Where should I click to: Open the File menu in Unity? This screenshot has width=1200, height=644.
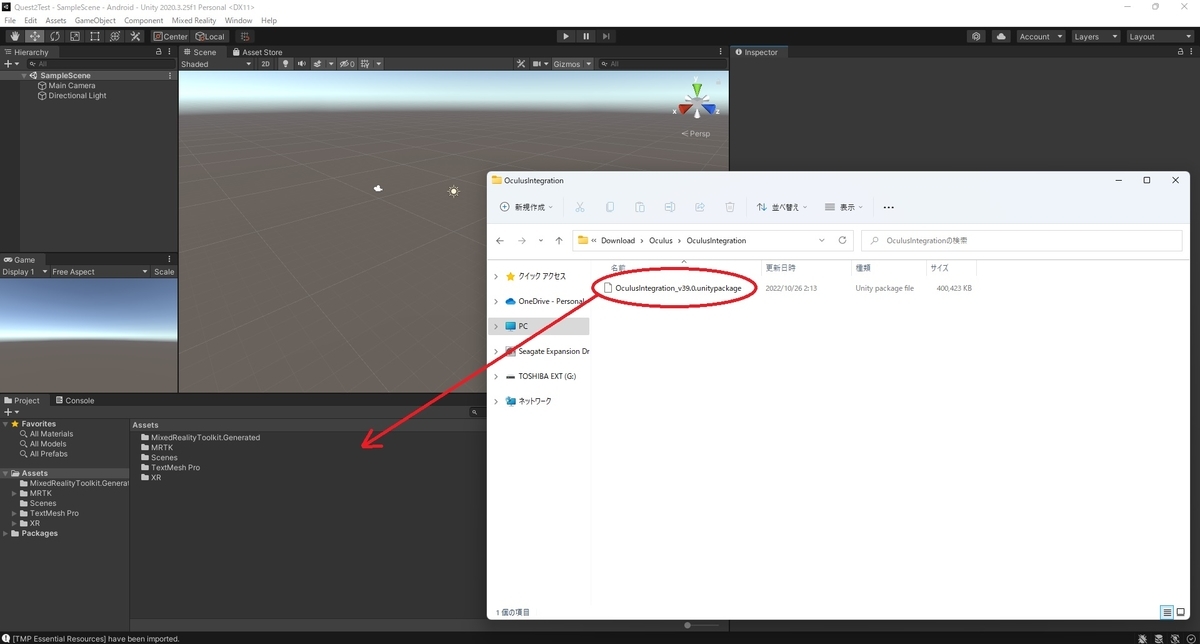tap(10, 20)
